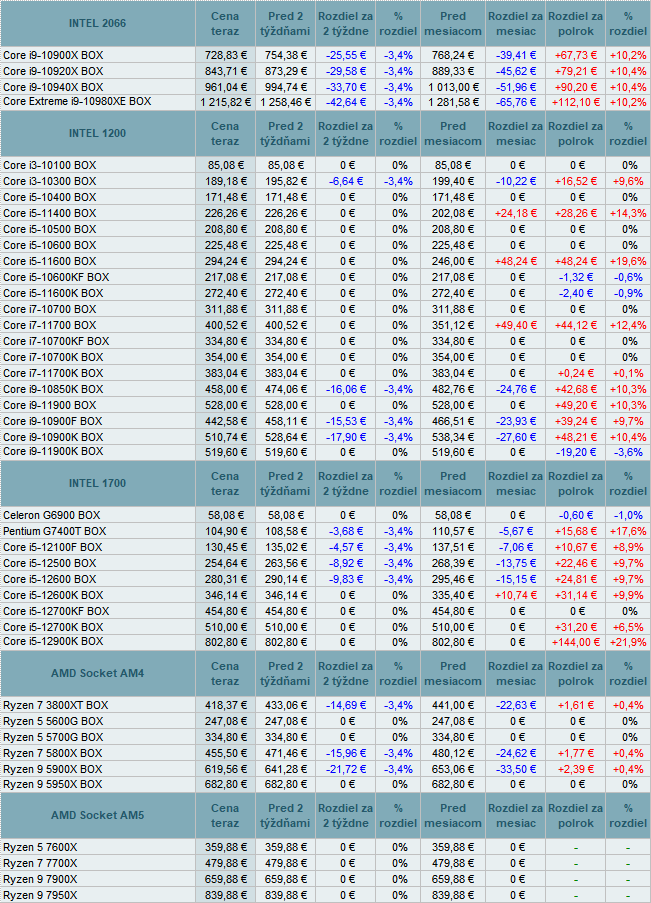Select Ryzen 5 5600G BOX row name
Viewport: 651px width, 903px height.
tap(53, 722)
